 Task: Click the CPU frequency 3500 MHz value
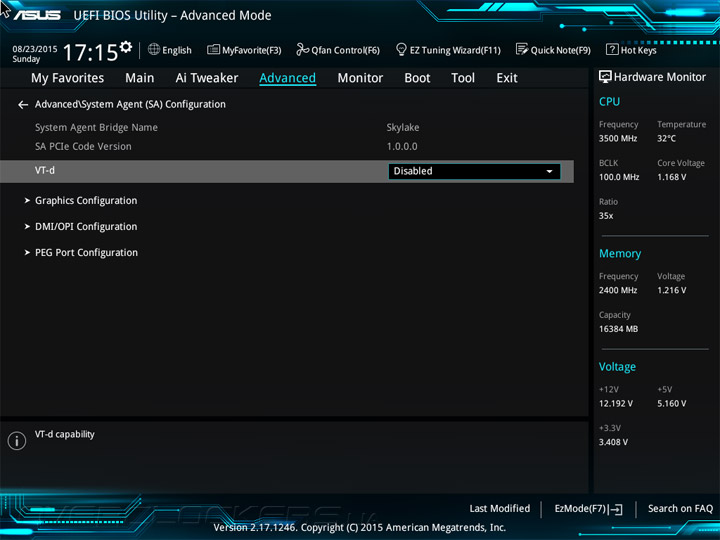tap(618, 139)
